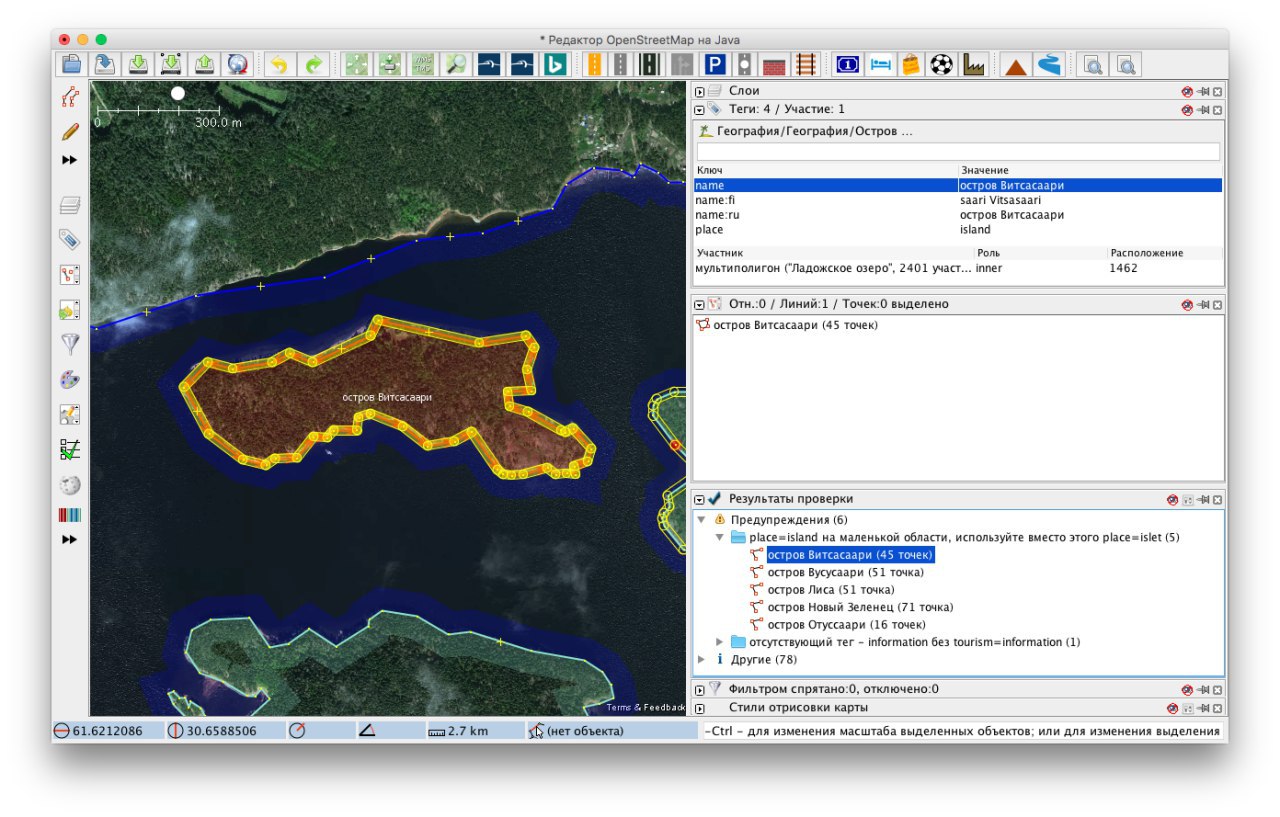Select the place island tag row
The image size is (1280, 817).
pyautogui.click(x=958, y=230)
